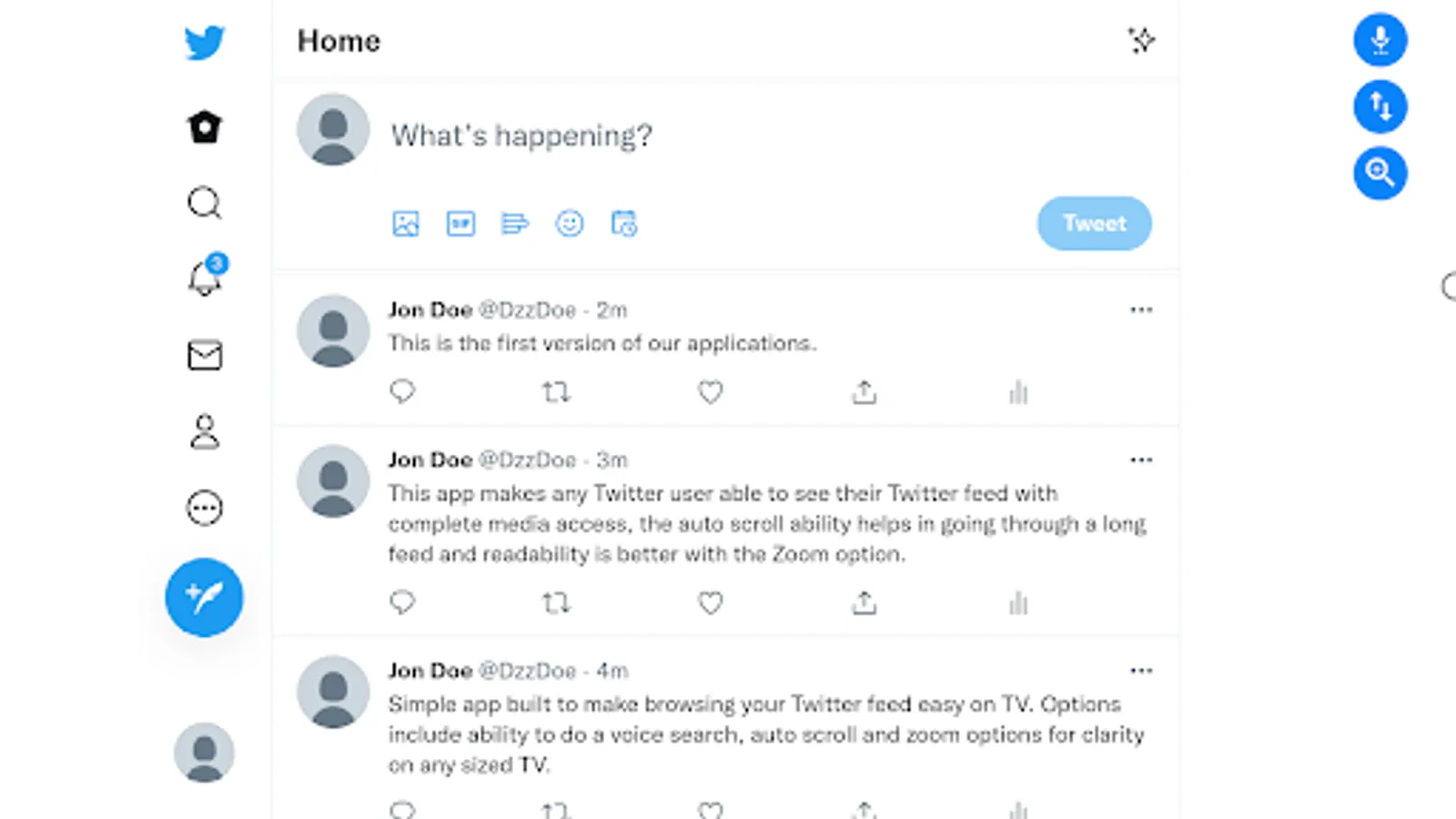Viewport: 1456px width, 819px height.
Task: Click the Home header title
Action: 339,41
